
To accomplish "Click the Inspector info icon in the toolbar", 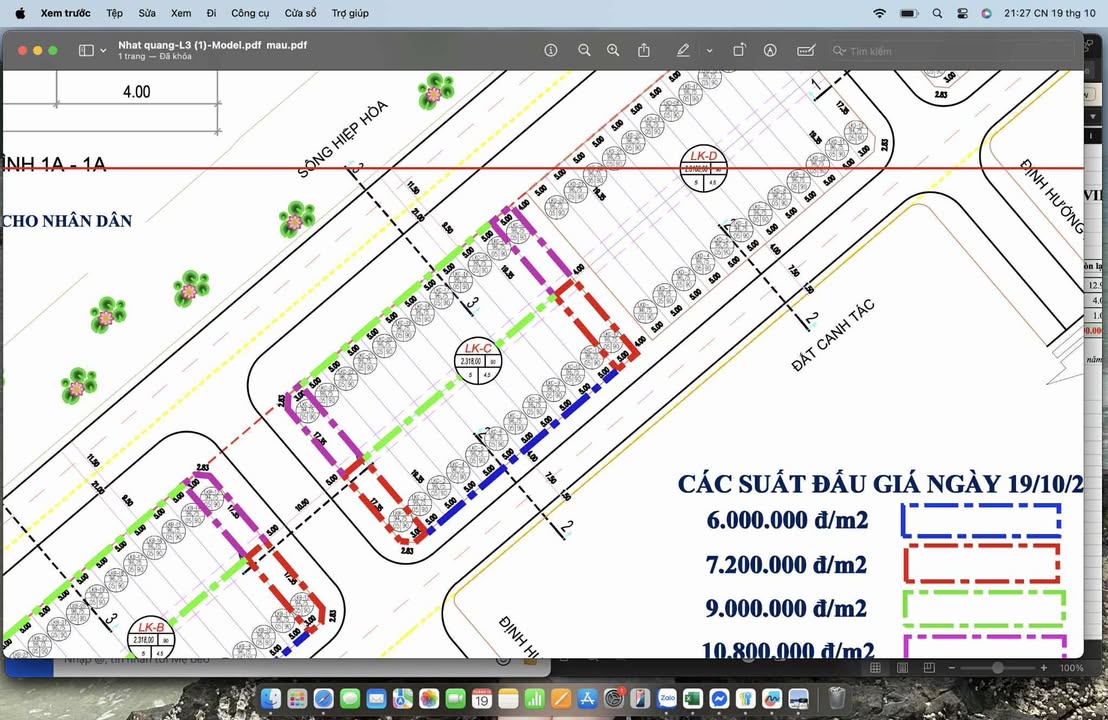I will [551, 50].
